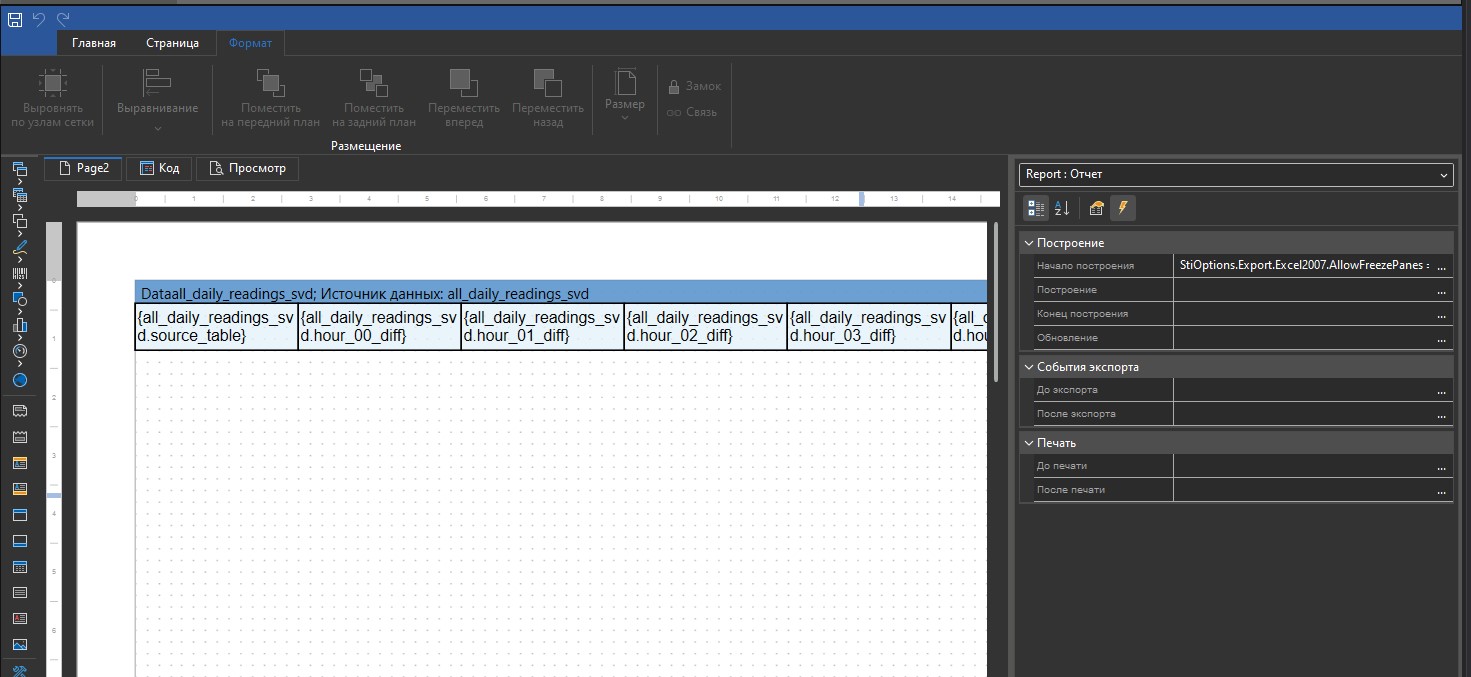Pick the line drawing primitive tool
The width and height of the screenshot is (1471, 677).
coord(20,246)
